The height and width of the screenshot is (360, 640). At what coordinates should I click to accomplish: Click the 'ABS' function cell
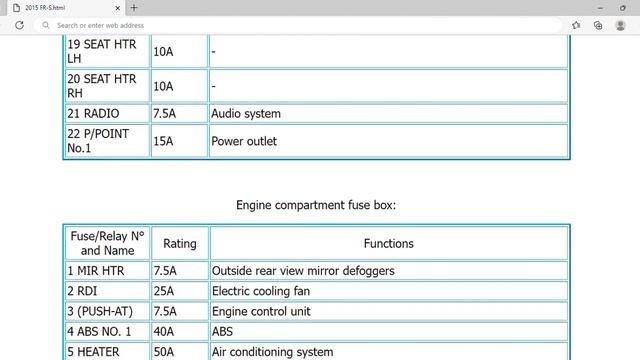click(x=388, y=331)
